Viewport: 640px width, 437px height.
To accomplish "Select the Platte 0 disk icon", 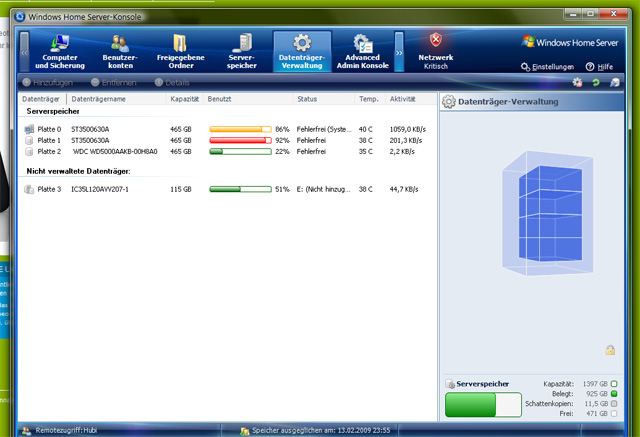I will coord(29,129).
